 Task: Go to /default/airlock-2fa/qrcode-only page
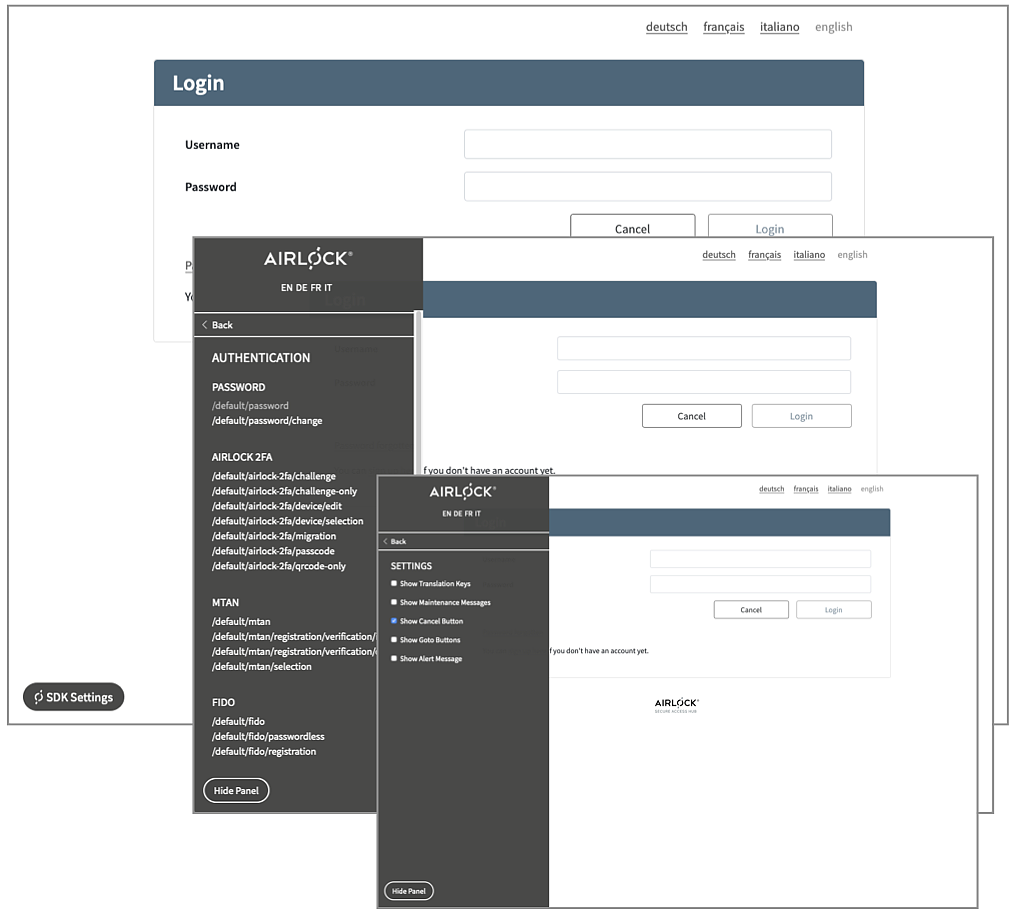279,566
